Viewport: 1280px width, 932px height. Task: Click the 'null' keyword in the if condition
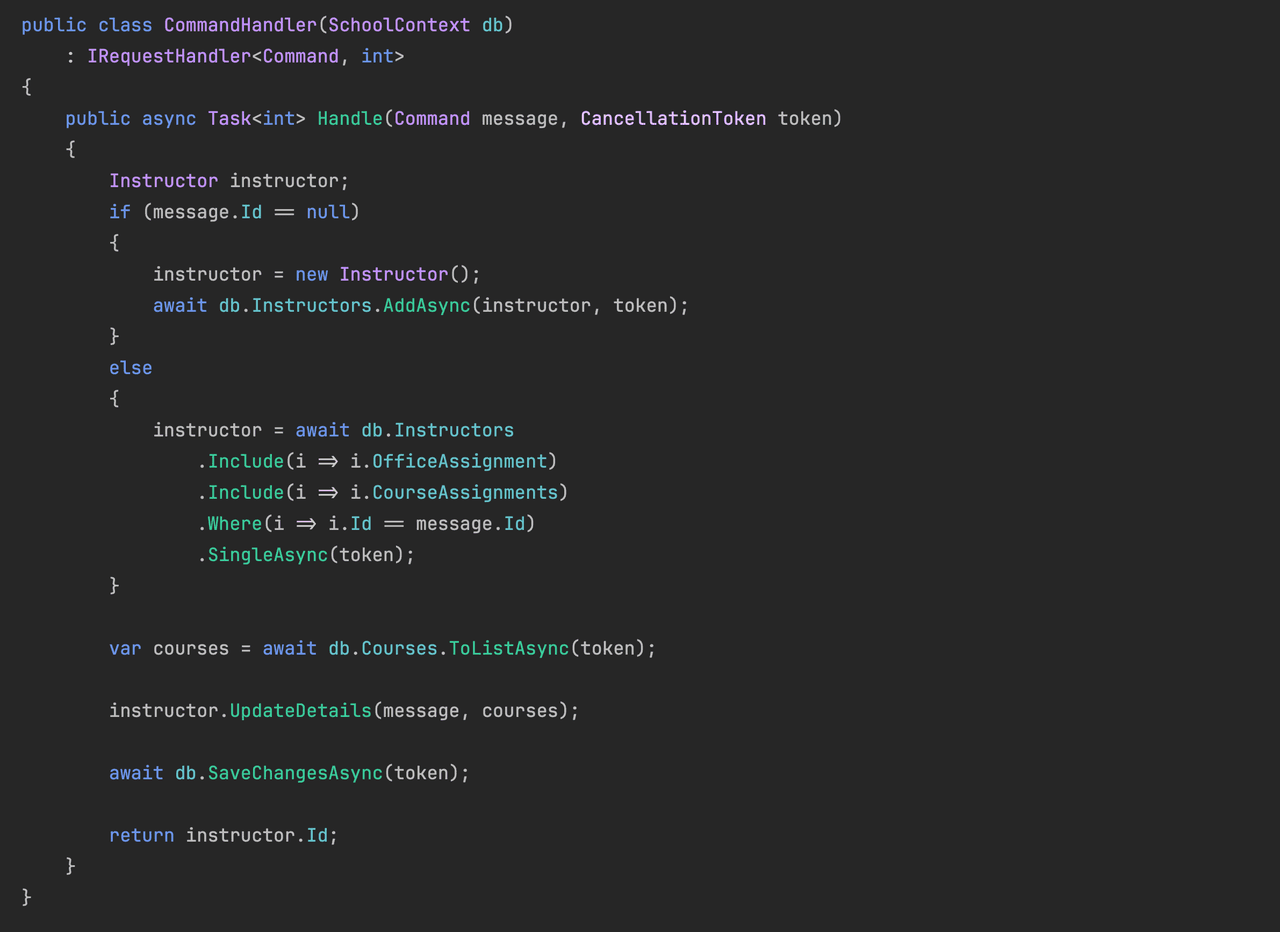(328, 211)
